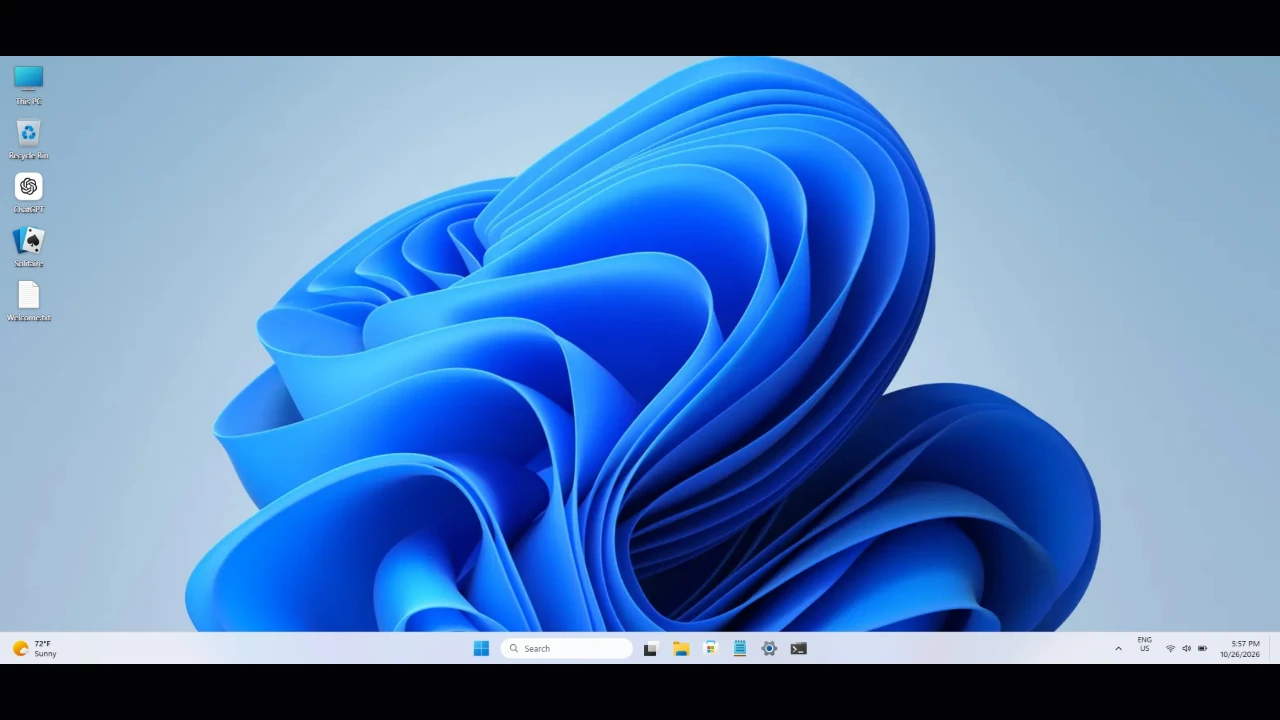Open Terminal from the taskbar

(799, 648)
